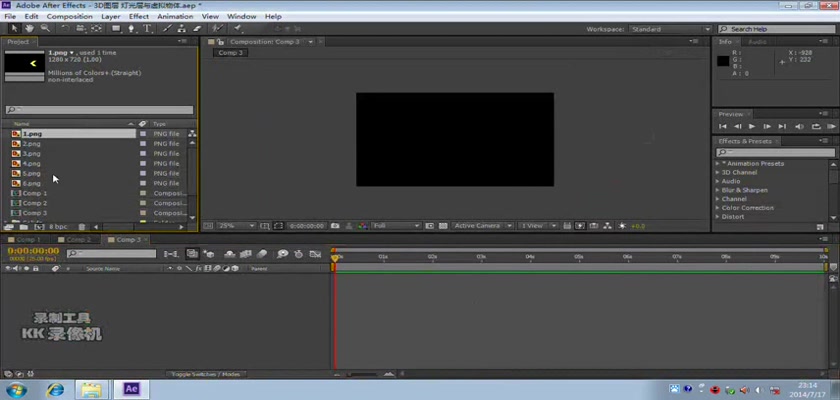
Task: Toggle Mask and Shape Path visibility
Action: click(x=279, y=226)
